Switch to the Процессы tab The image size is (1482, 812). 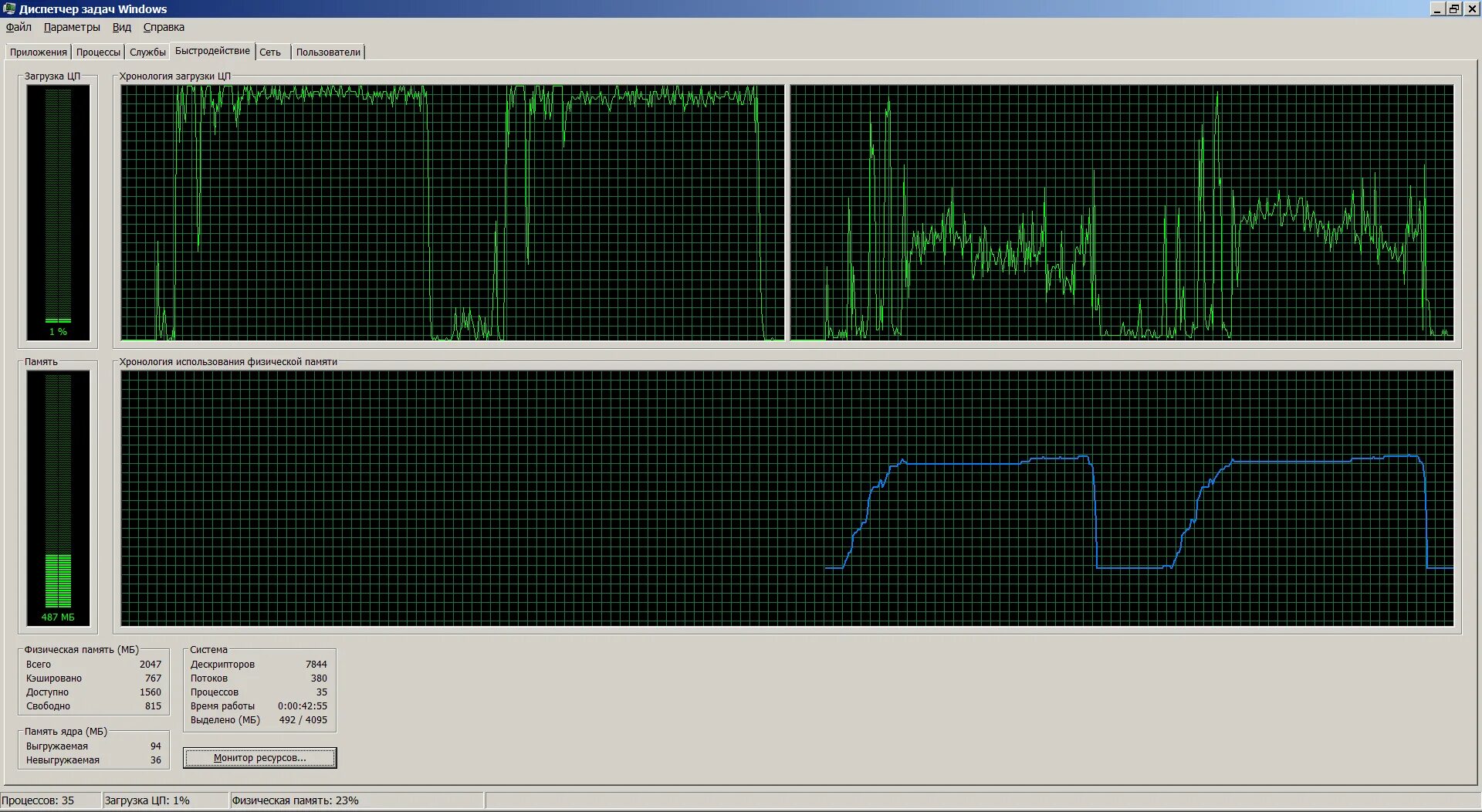[x=98, y=52]
